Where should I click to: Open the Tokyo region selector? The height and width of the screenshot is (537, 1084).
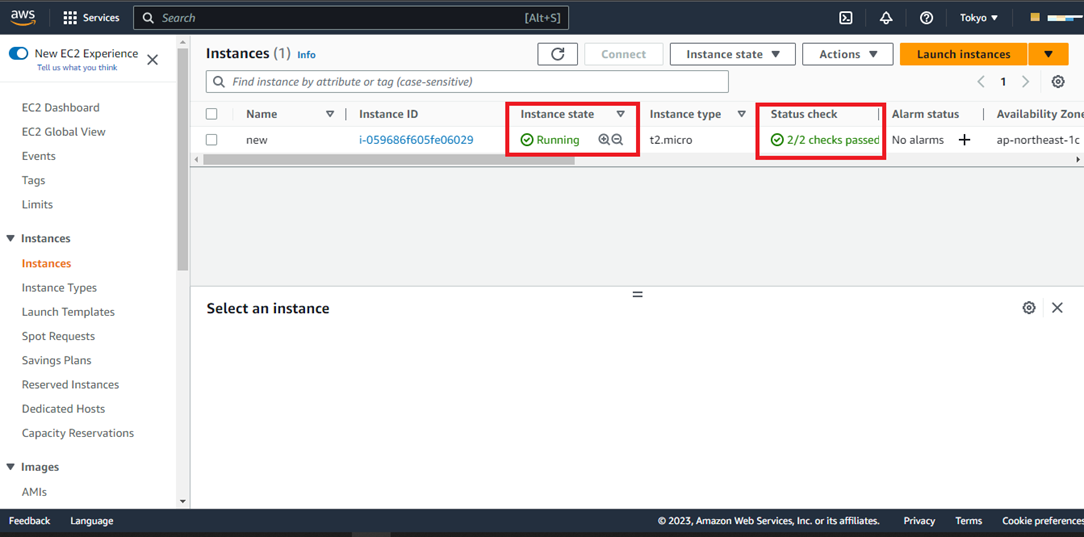click(x=979, y=18)
